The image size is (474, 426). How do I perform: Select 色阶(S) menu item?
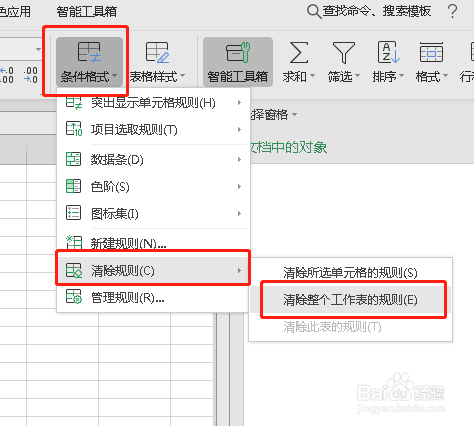153,186
